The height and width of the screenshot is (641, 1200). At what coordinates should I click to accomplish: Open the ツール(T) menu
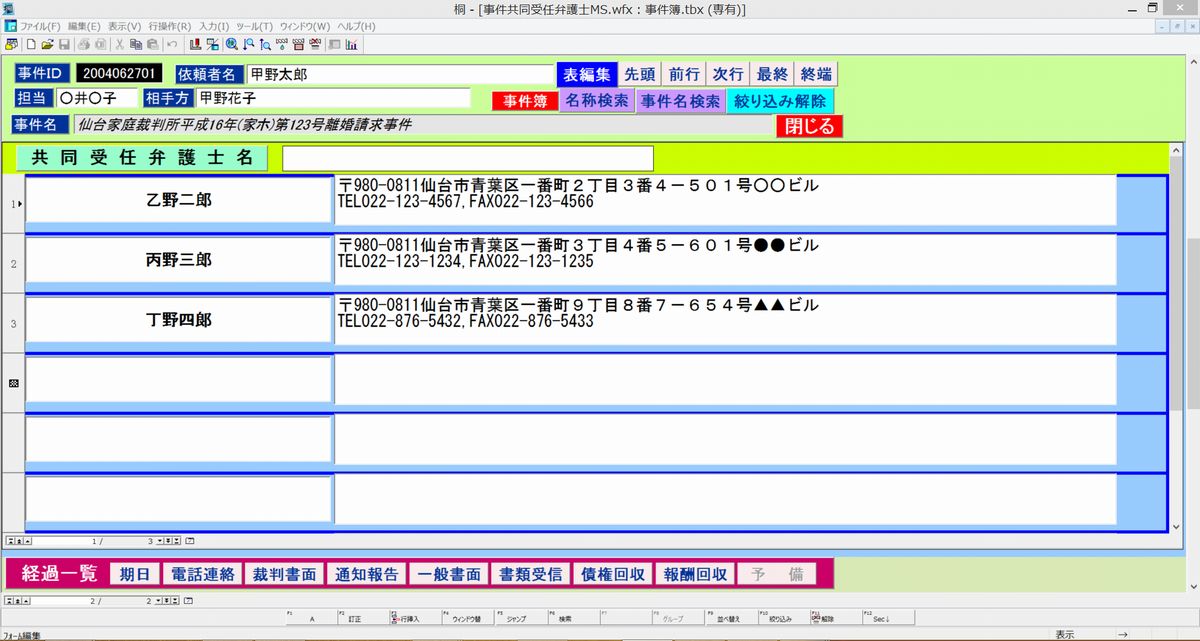(254, 26)
